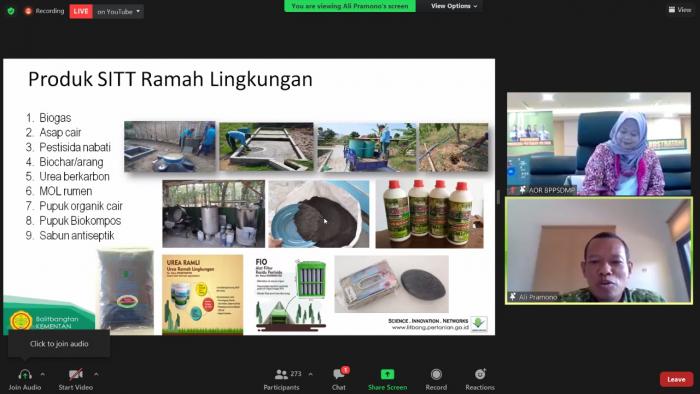Open the View Options menu

pos(454,6)
